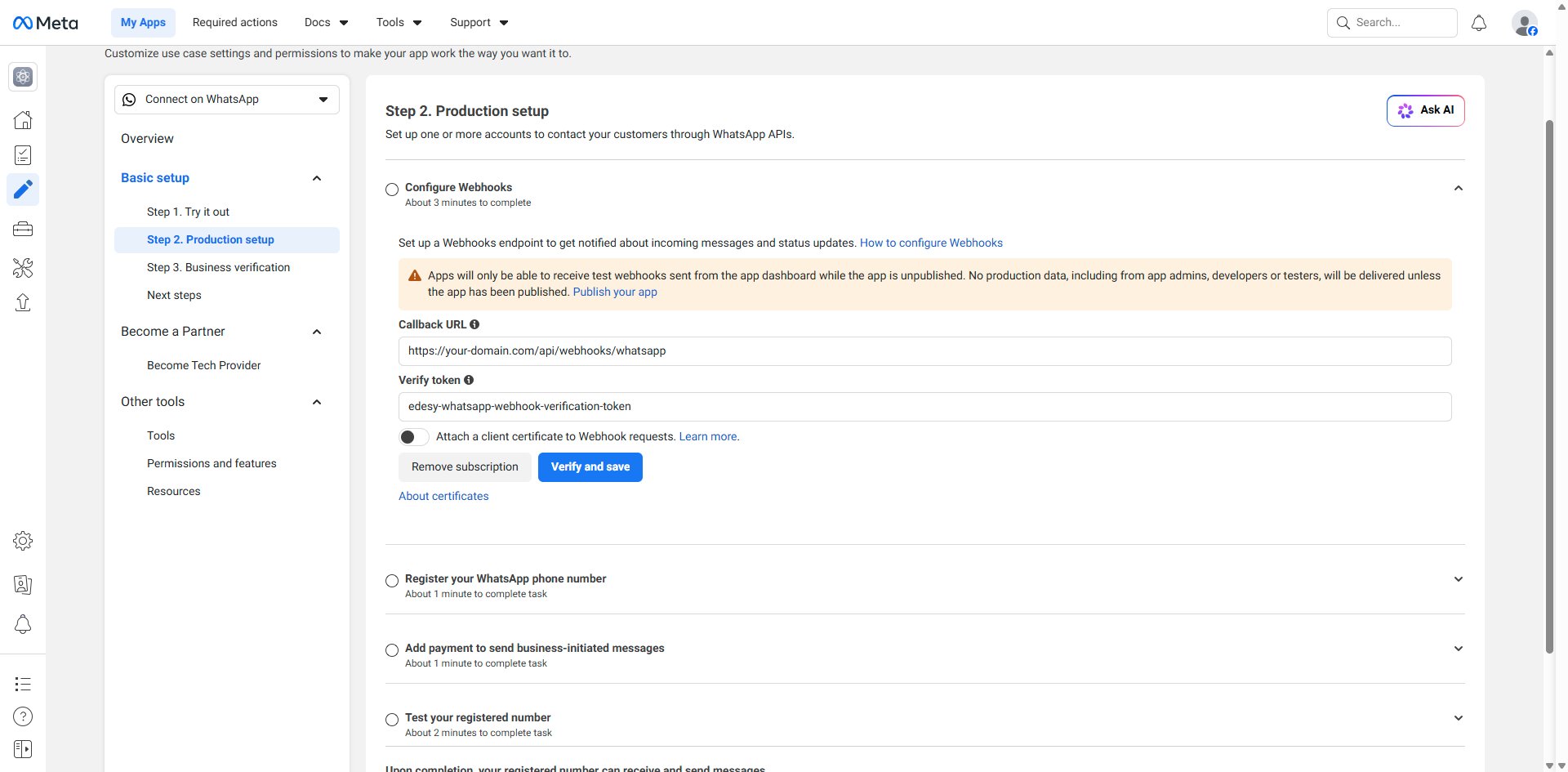The image size is (1568, 772).
Task: Expand Test your registered number chevron
Action: point(1458,718)
